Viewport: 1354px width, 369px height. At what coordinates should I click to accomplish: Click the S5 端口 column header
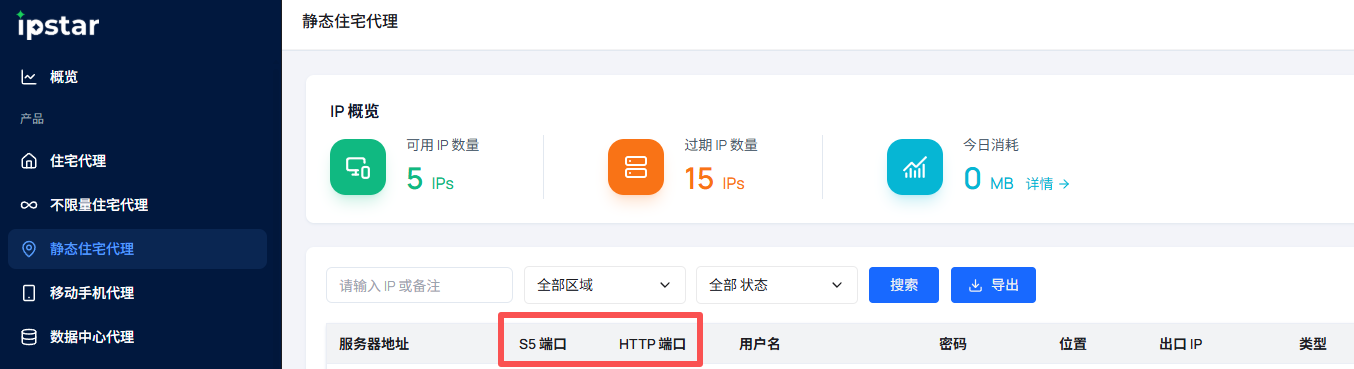coord(543,344)
